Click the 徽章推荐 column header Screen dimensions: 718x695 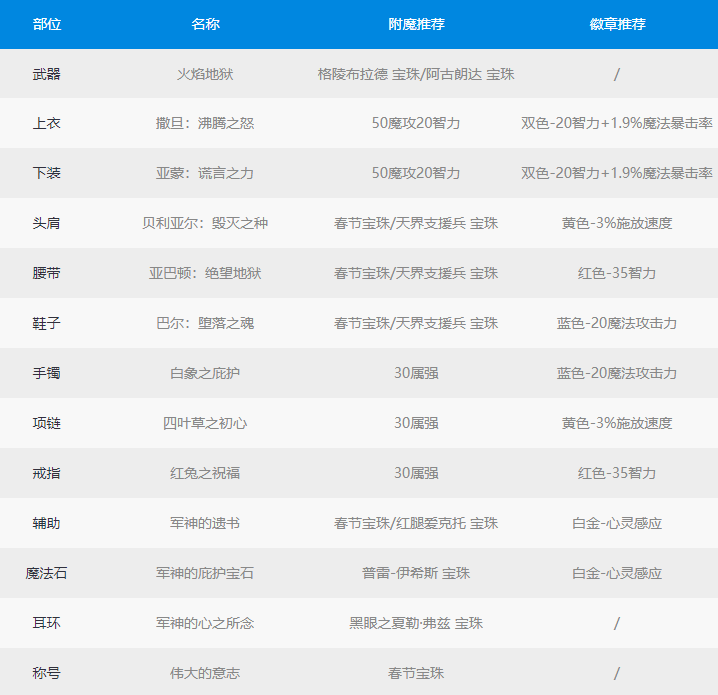[617, 24]
